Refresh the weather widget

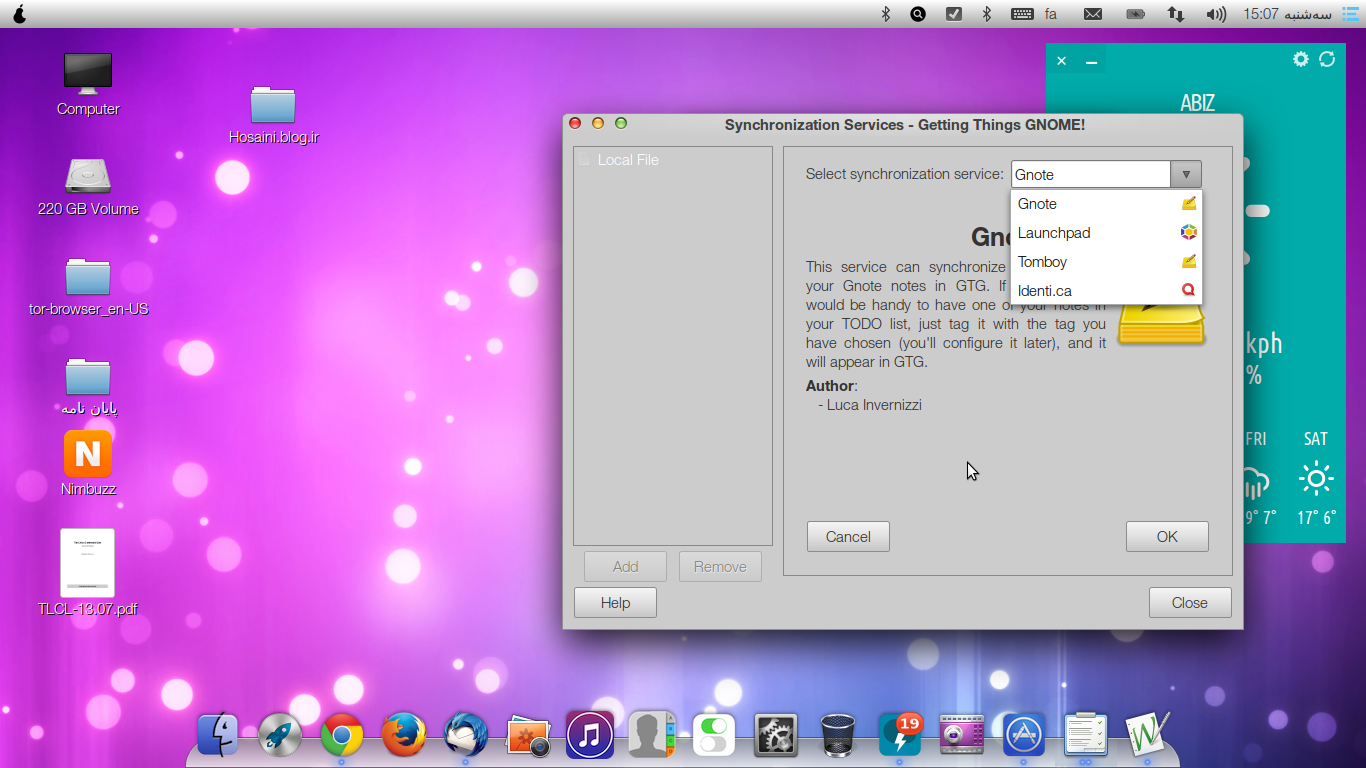point(1327,60)
